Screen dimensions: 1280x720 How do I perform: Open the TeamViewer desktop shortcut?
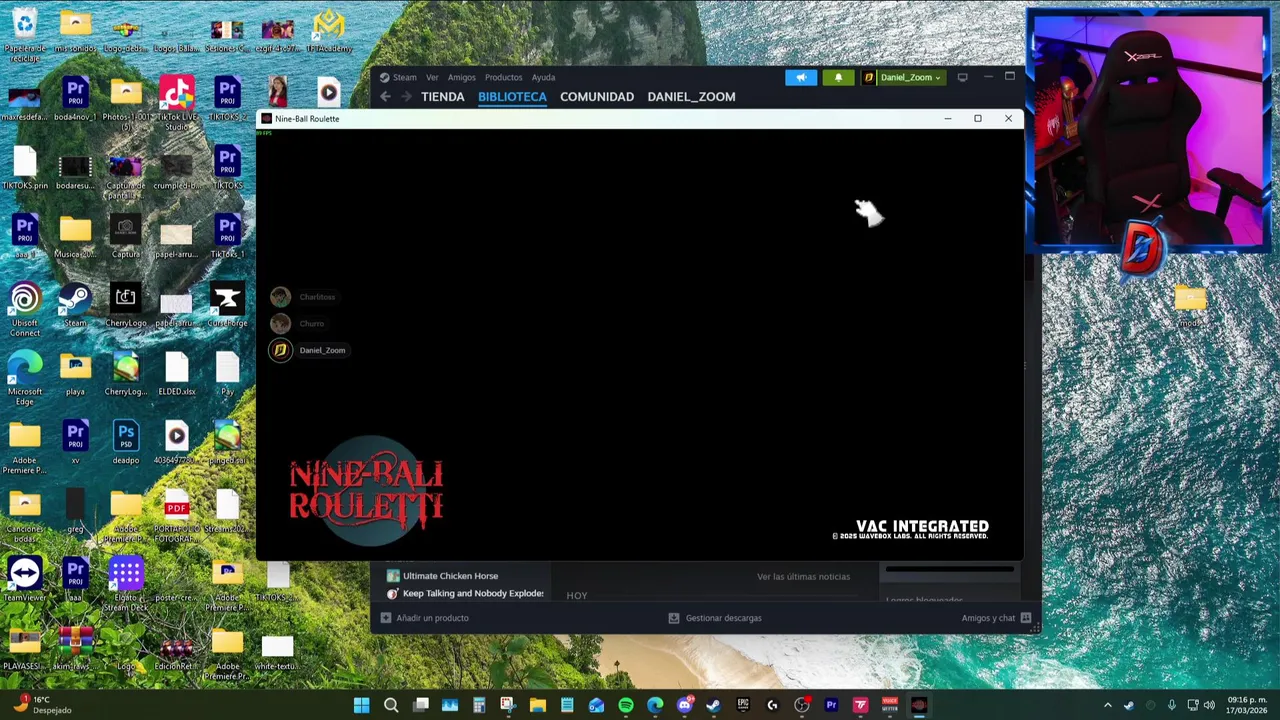(25, 579)
